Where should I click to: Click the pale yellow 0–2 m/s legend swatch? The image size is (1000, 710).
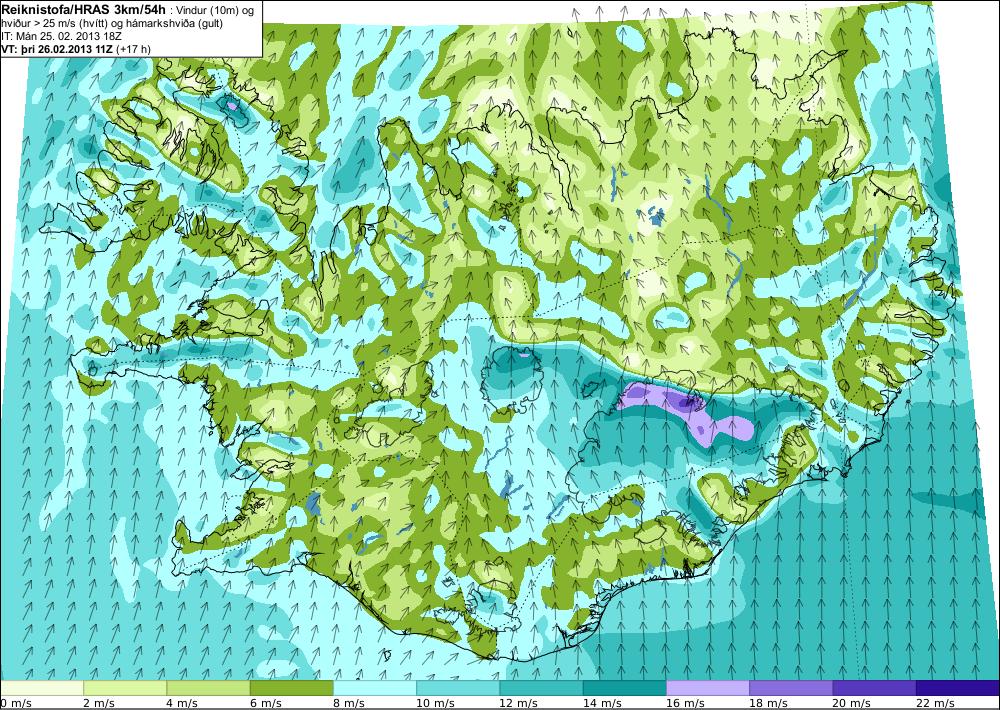[x=41, y=688]
